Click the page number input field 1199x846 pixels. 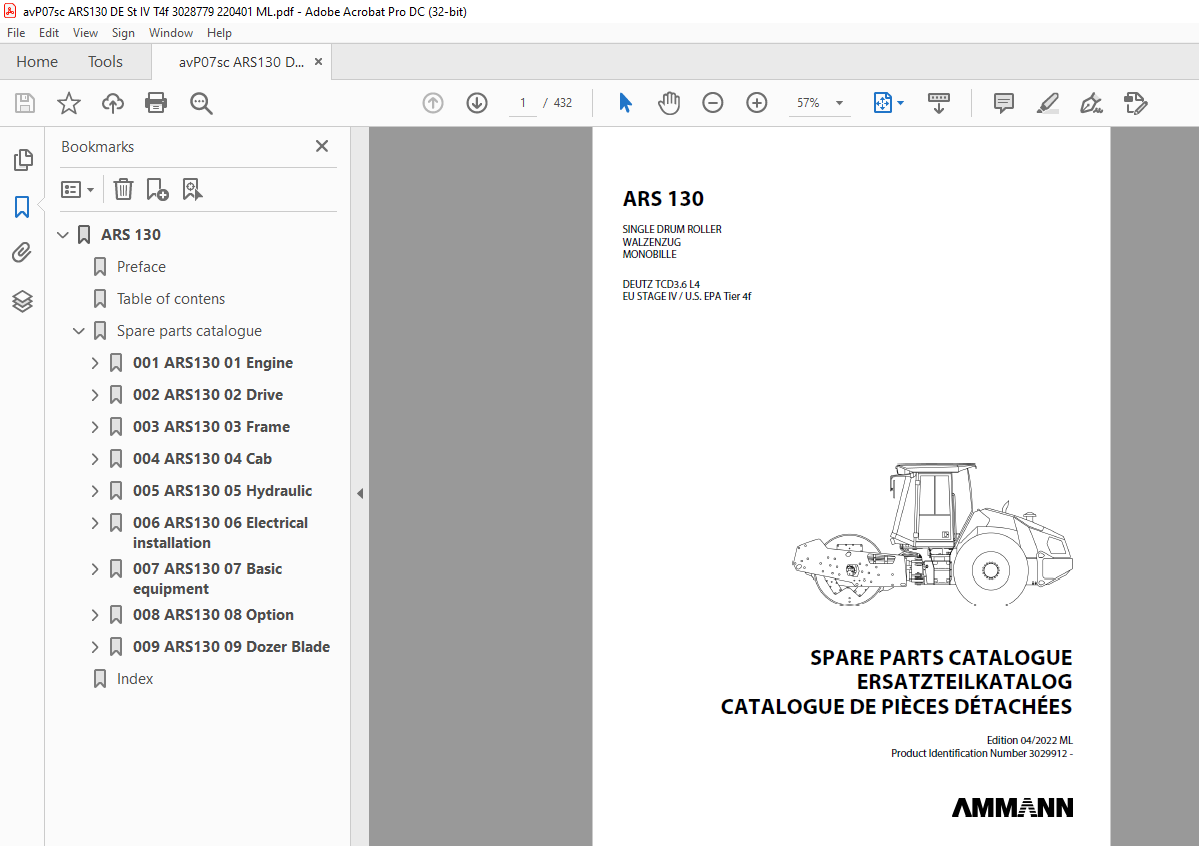coord(523,102)
